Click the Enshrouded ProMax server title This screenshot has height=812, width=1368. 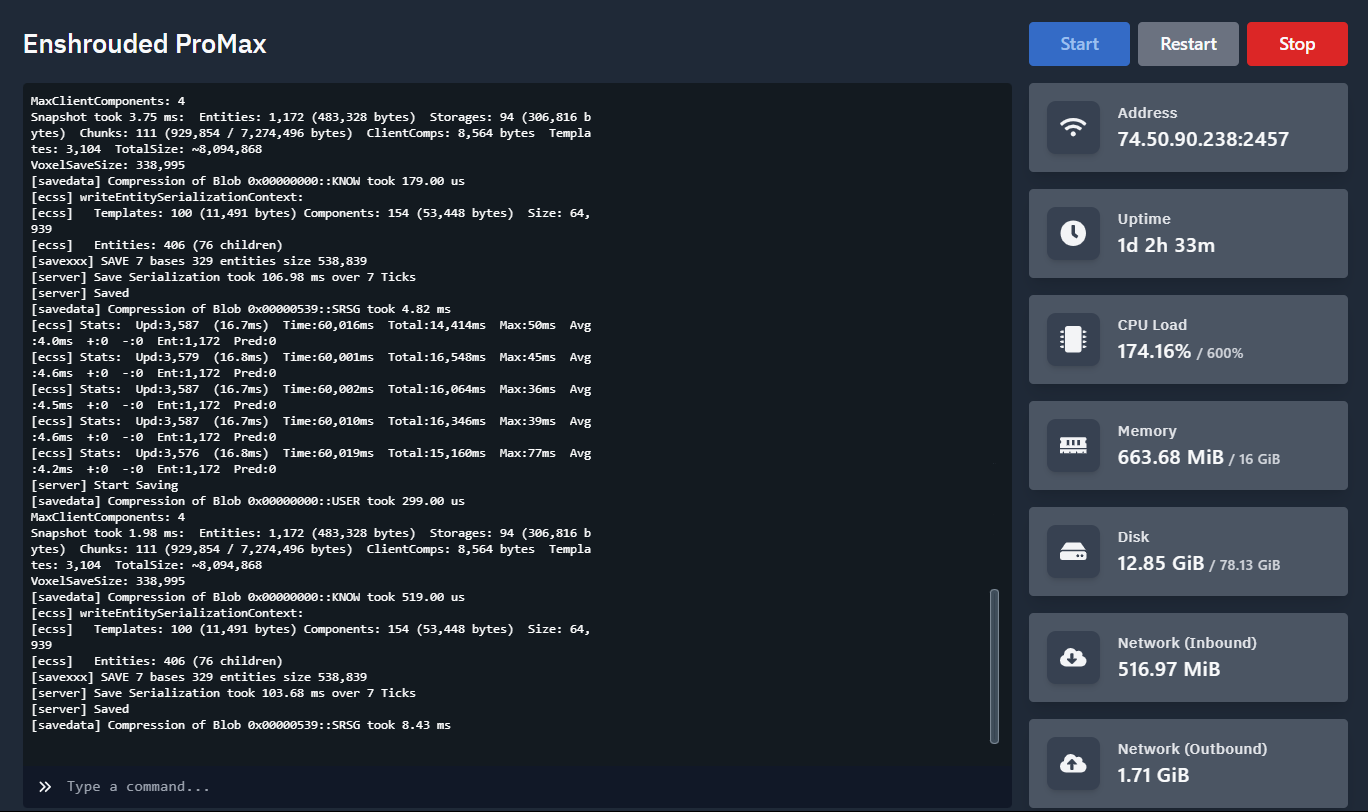pos(145,44)
